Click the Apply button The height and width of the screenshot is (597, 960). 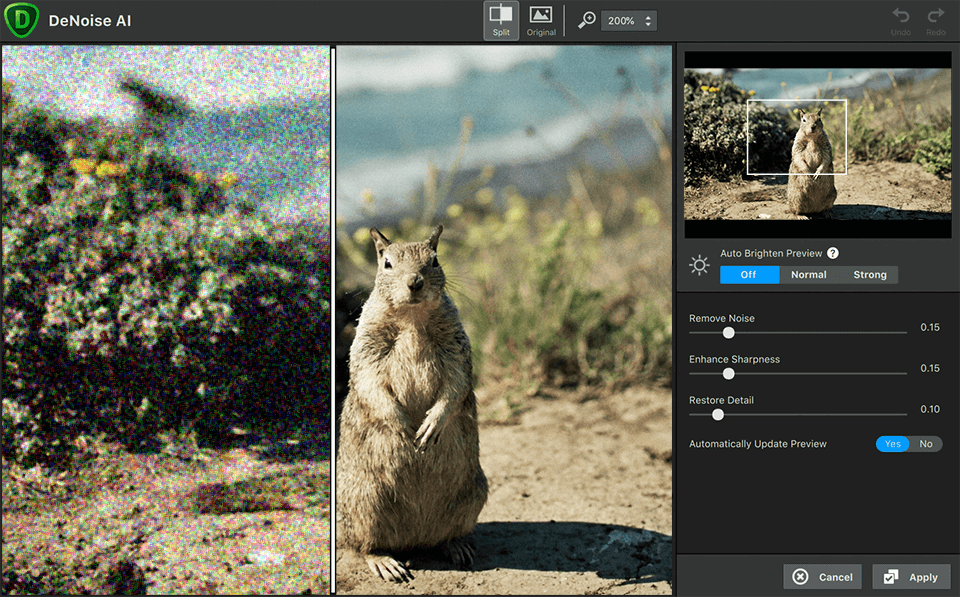click(x=911, y=576)
